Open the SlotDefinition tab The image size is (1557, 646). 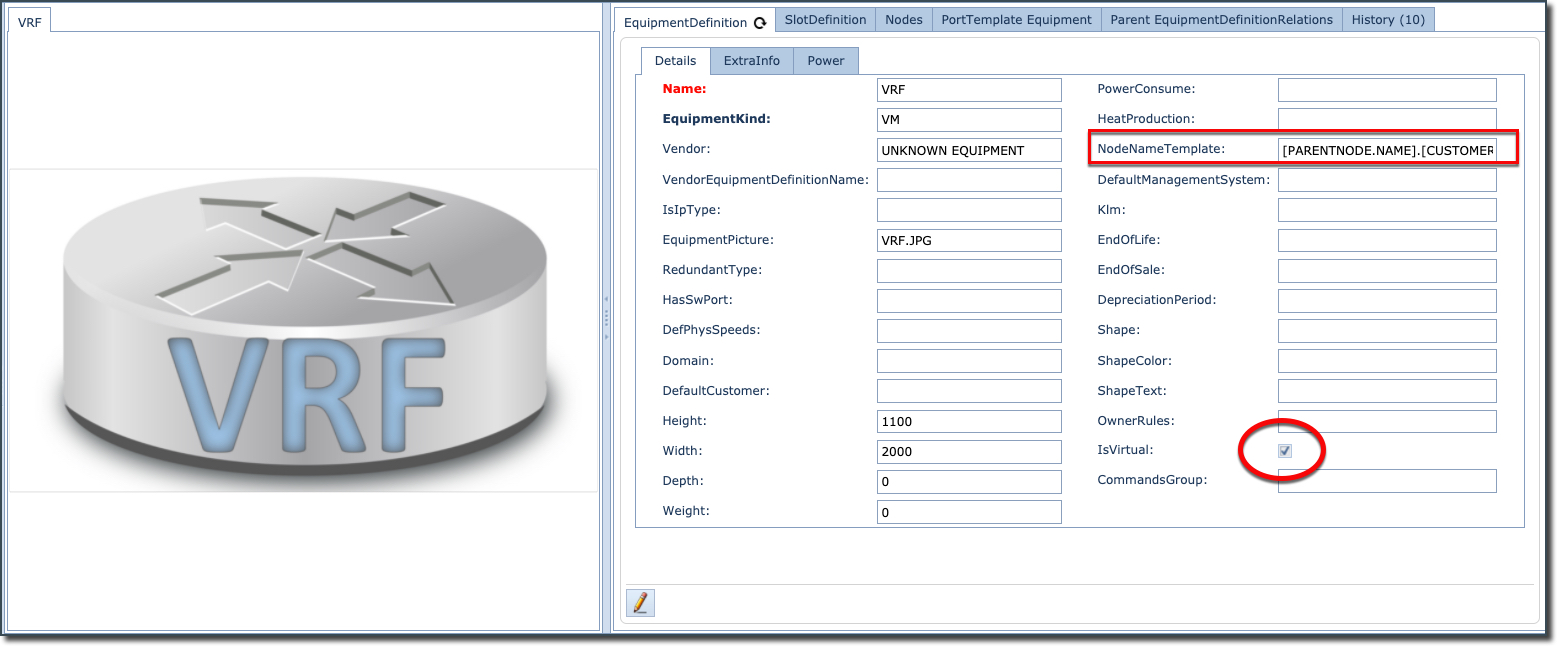(825, 20)
